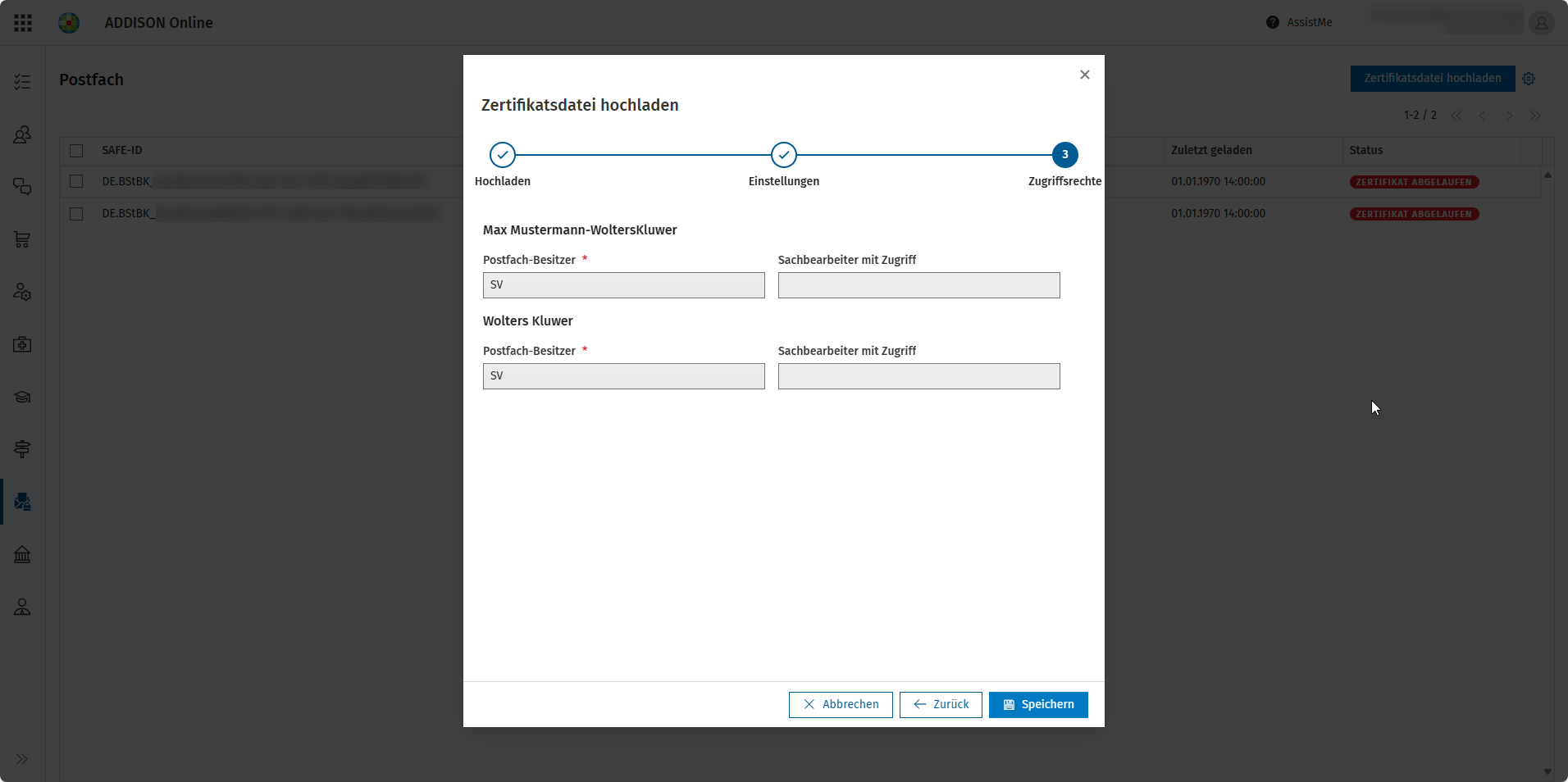Open Postfach-Besitzer field under Wolters Kluwer
Image resolution: width=1568 pixels, height=782 pixels.
click(624, 376)
